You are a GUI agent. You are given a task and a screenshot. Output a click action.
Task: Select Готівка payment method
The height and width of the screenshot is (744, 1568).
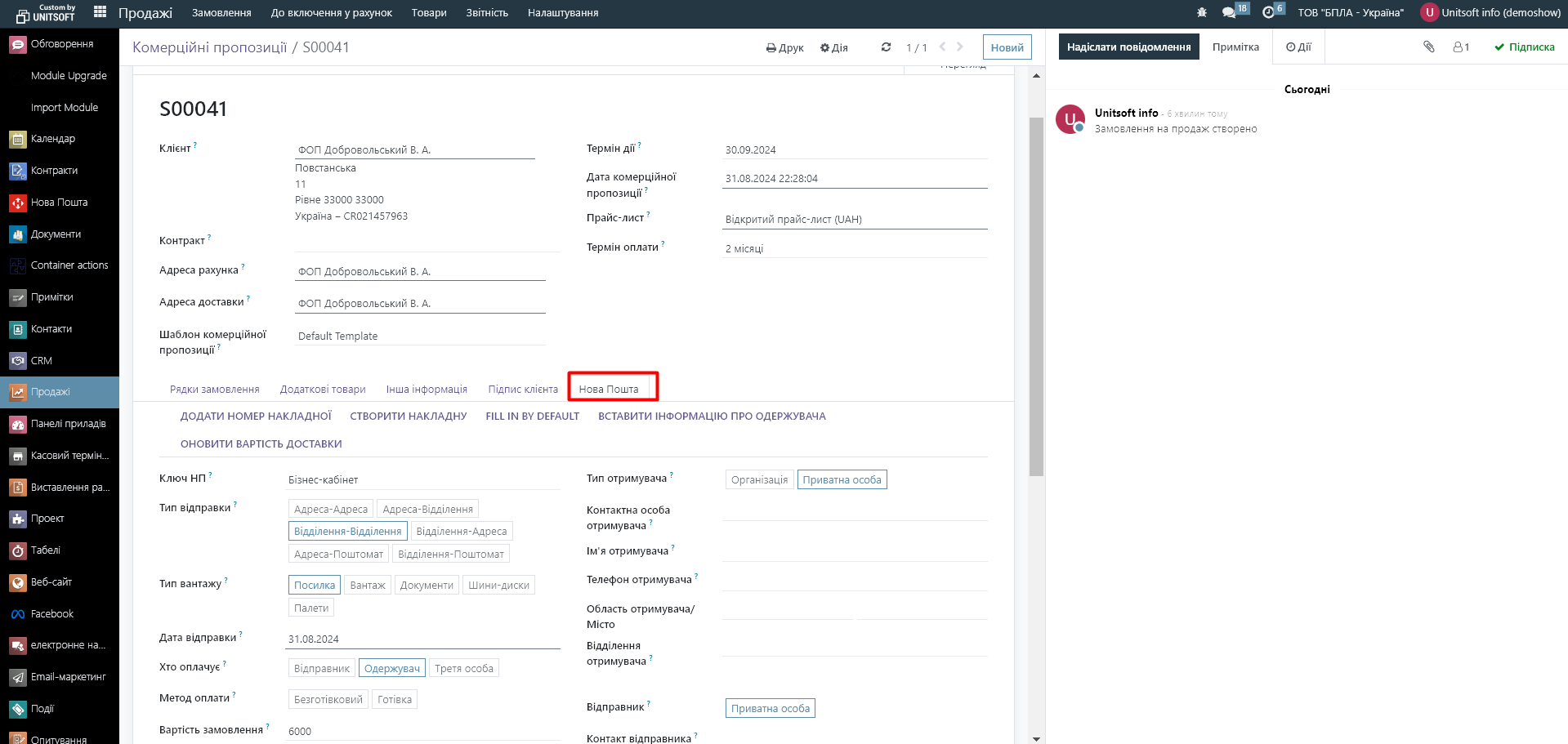[x=394, y=700]
